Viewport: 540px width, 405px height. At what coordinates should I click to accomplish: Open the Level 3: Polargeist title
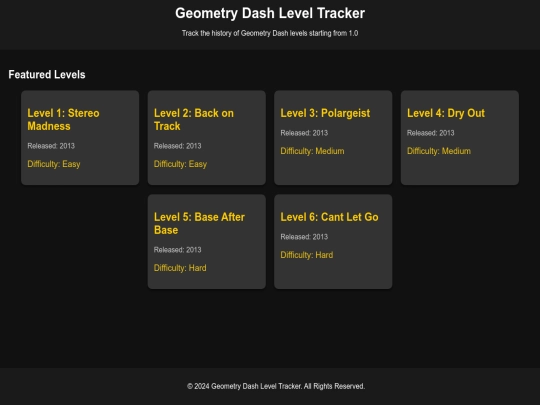click(325, 113)
